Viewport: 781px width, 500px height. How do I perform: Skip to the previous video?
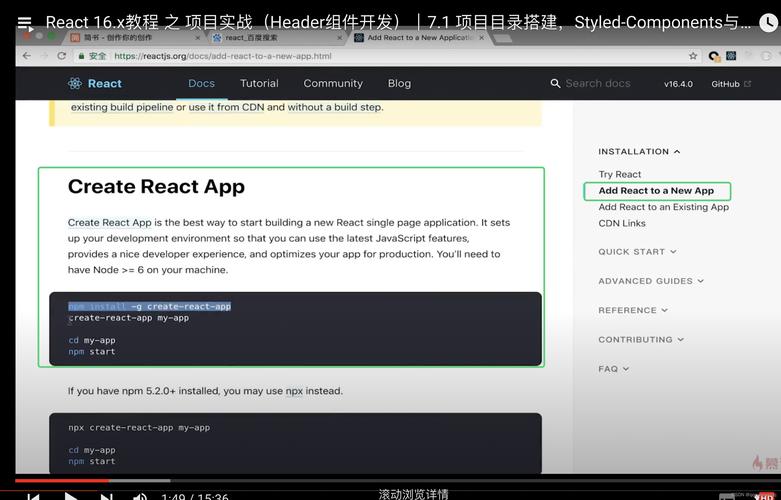click(x=33, y=497)
